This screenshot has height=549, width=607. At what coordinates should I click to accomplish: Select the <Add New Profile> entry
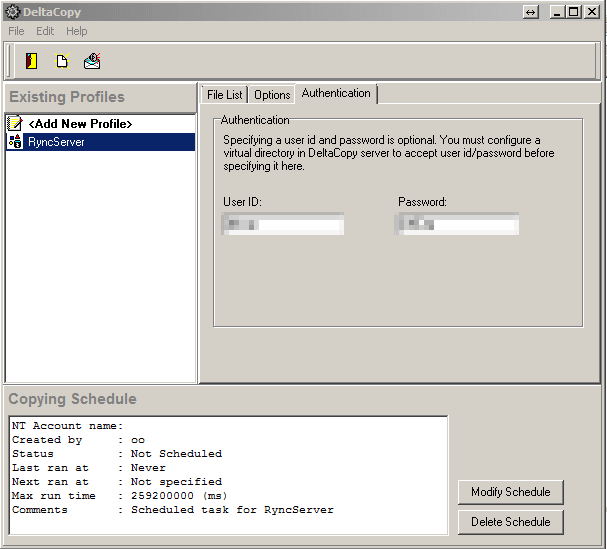coord(101,124)
